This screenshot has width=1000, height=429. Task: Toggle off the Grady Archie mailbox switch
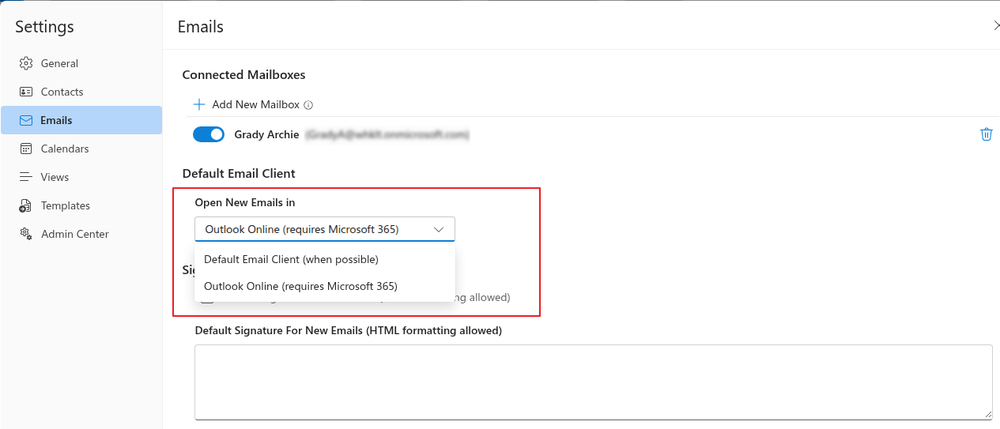click(x=209, y=135)
